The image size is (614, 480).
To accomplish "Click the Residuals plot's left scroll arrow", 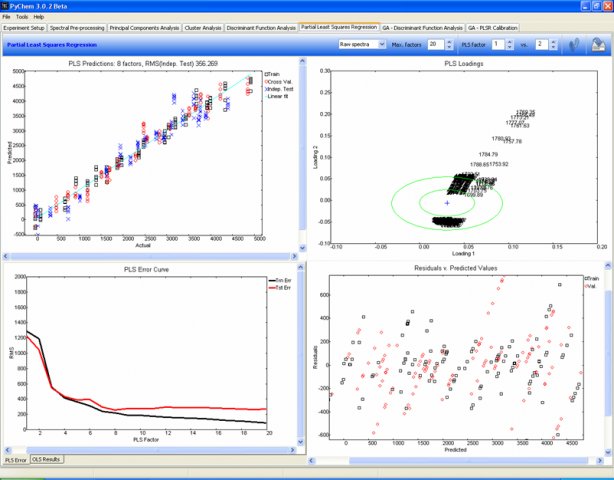I will (x=312, y=461).
